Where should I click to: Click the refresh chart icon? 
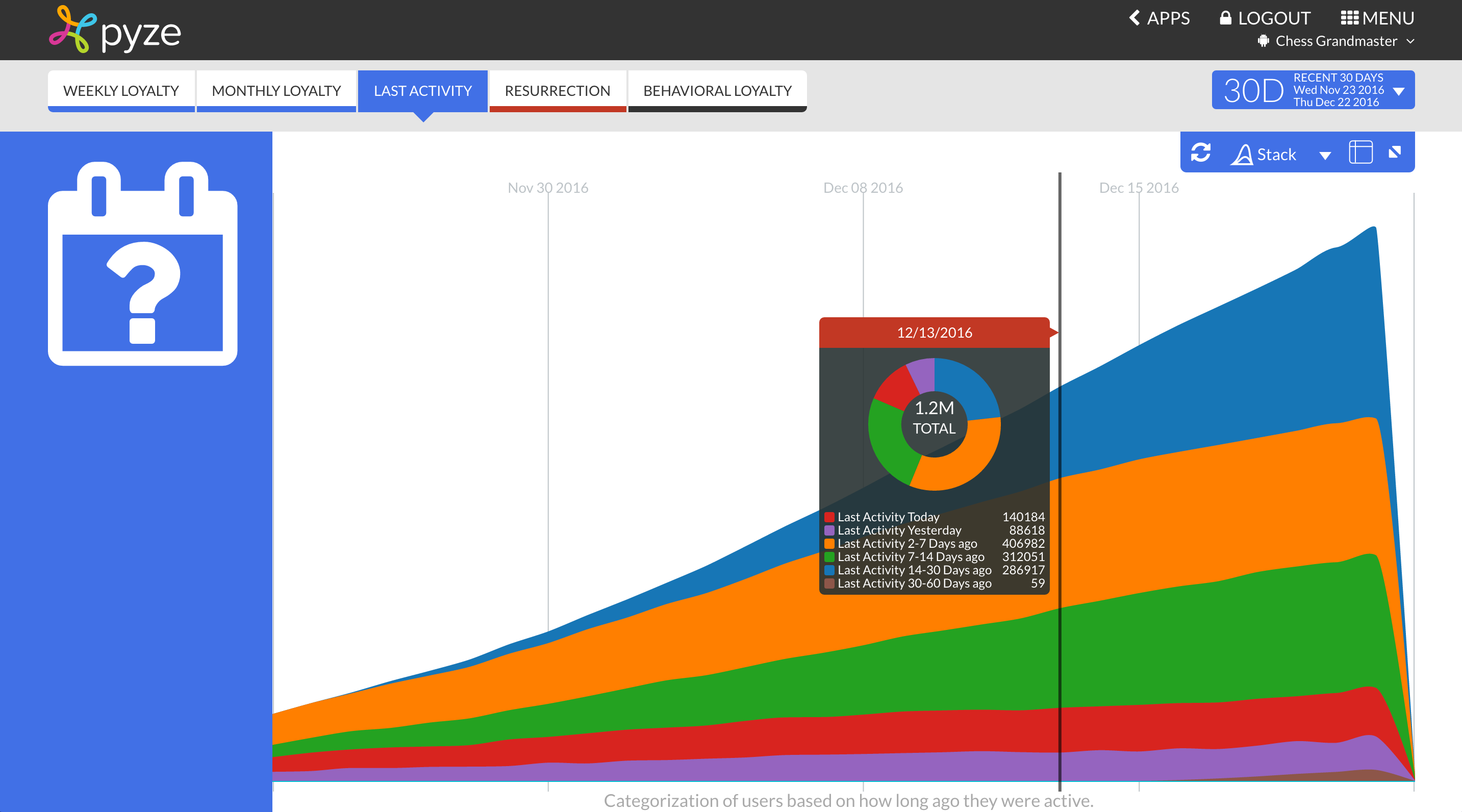pyautogui.click(x=1200, y=153)
